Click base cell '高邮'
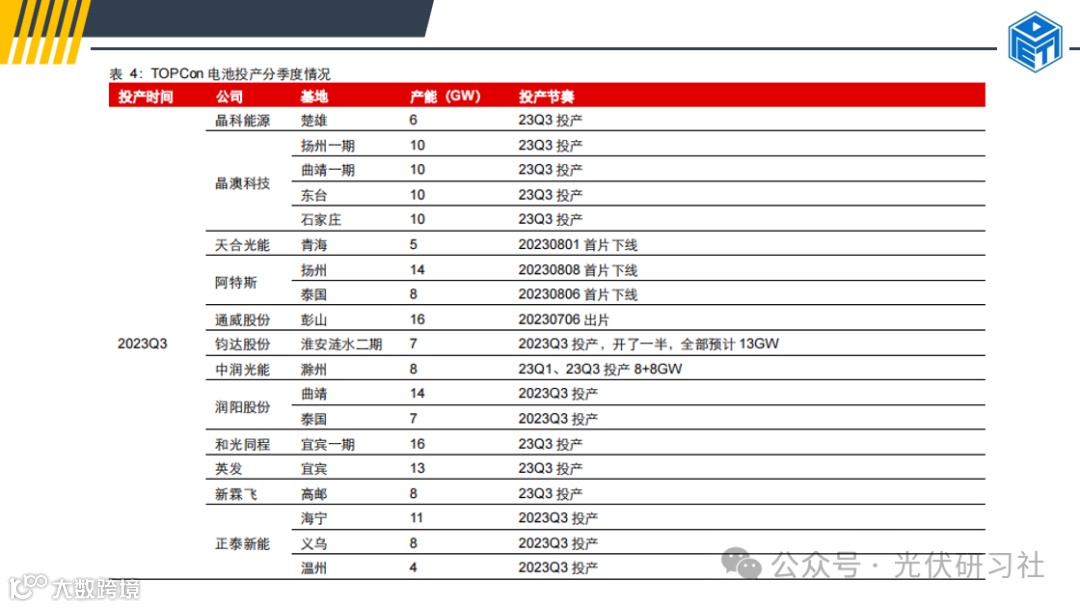Viewport: 1080px width, 608px height. click(x=313, y=494)
